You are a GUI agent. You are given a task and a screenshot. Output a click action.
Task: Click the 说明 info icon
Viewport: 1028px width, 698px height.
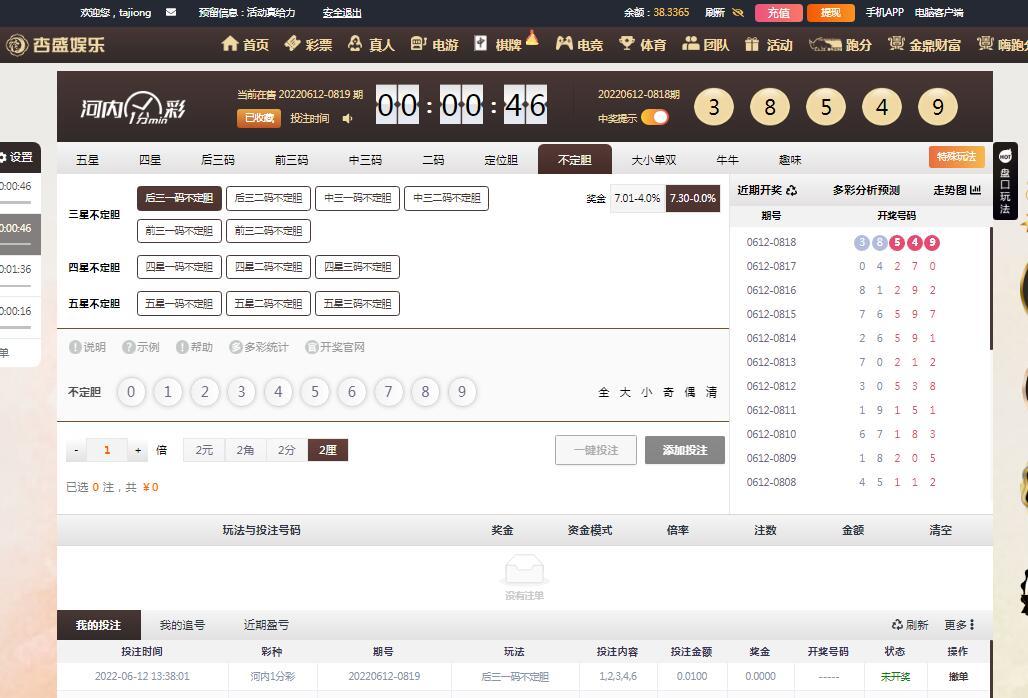[x=75, y=347]
